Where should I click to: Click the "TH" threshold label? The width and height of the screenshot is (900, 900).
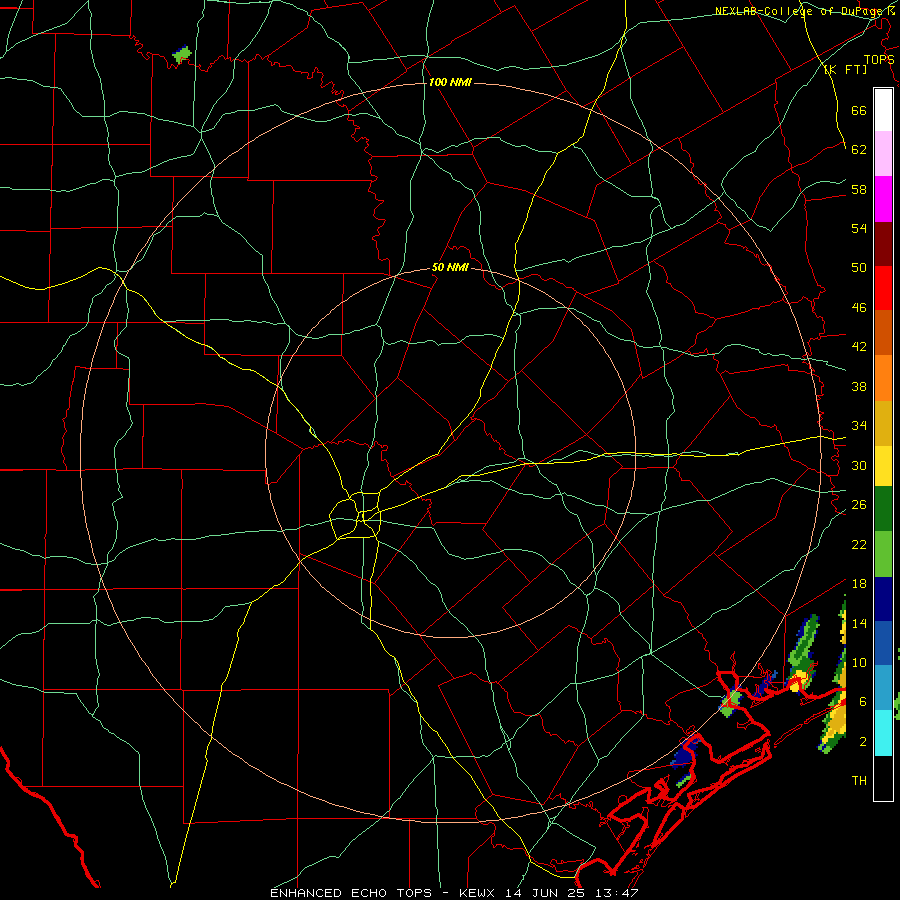[x=859, y=781]
